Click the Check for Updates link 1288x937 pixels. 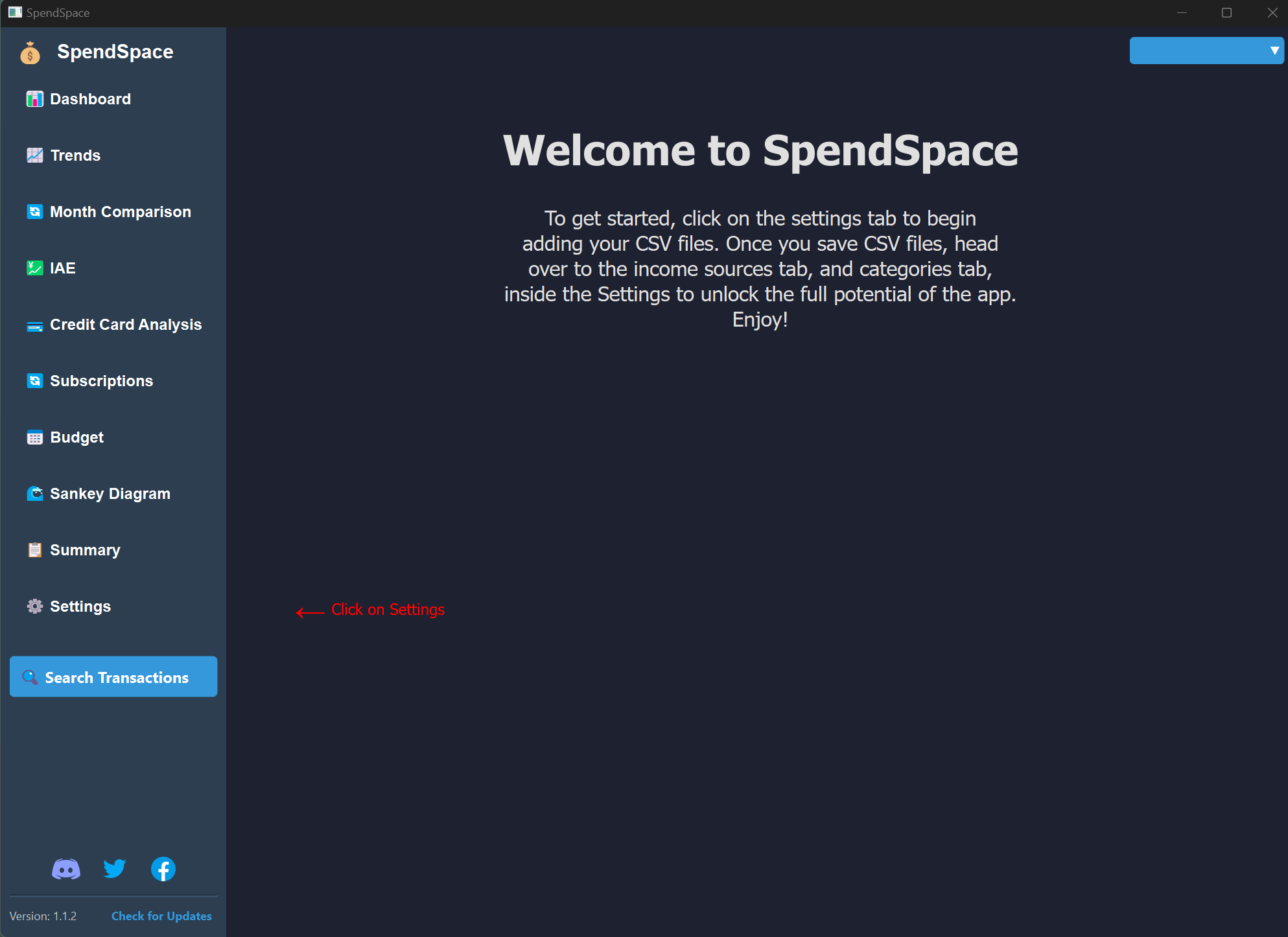coord(161,916)
